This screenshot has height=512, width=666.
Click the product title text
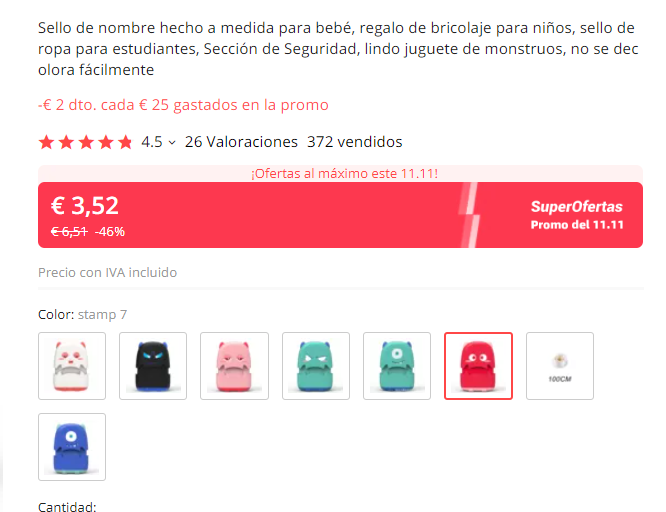point(338,48)
